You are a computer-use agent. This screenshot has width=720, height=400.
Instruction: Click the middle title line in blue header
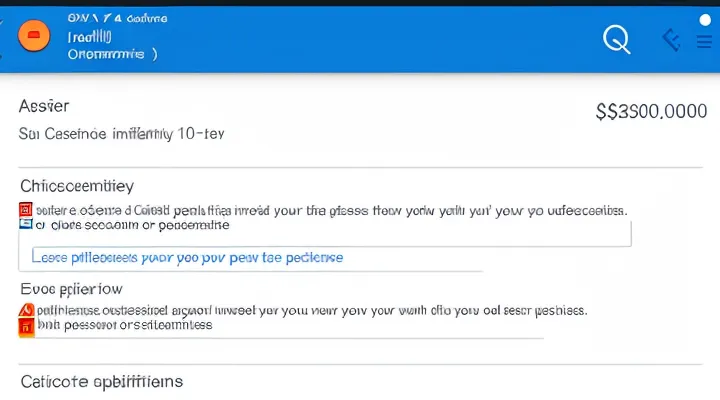89,37
